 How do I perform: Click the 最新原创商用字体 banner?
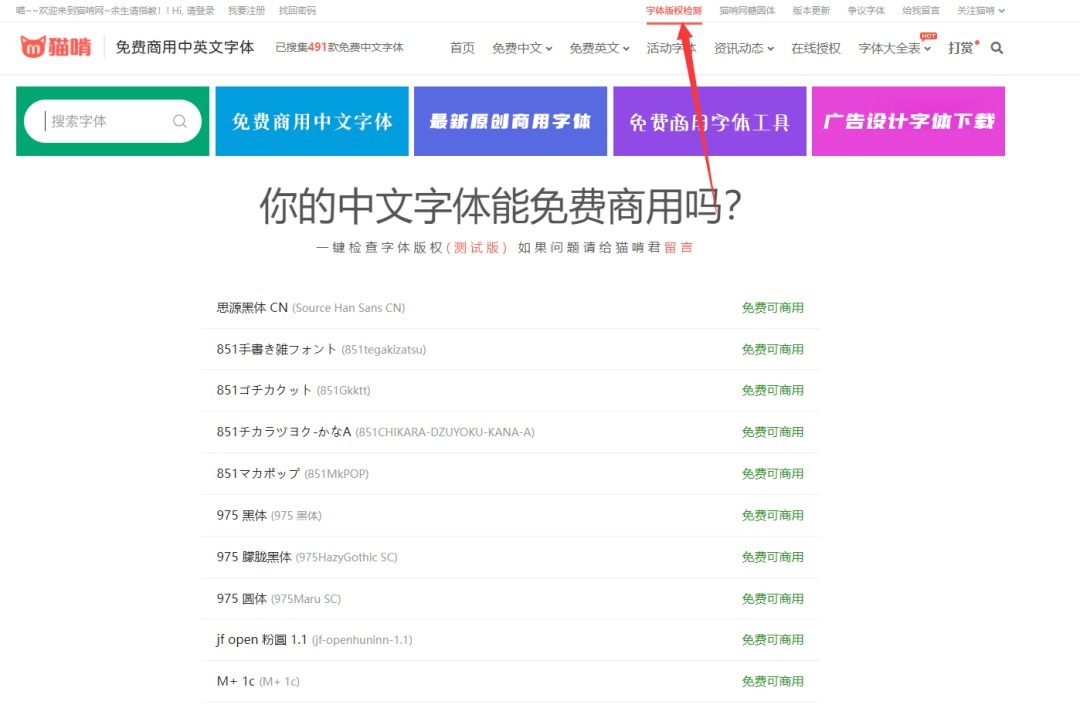510,121
